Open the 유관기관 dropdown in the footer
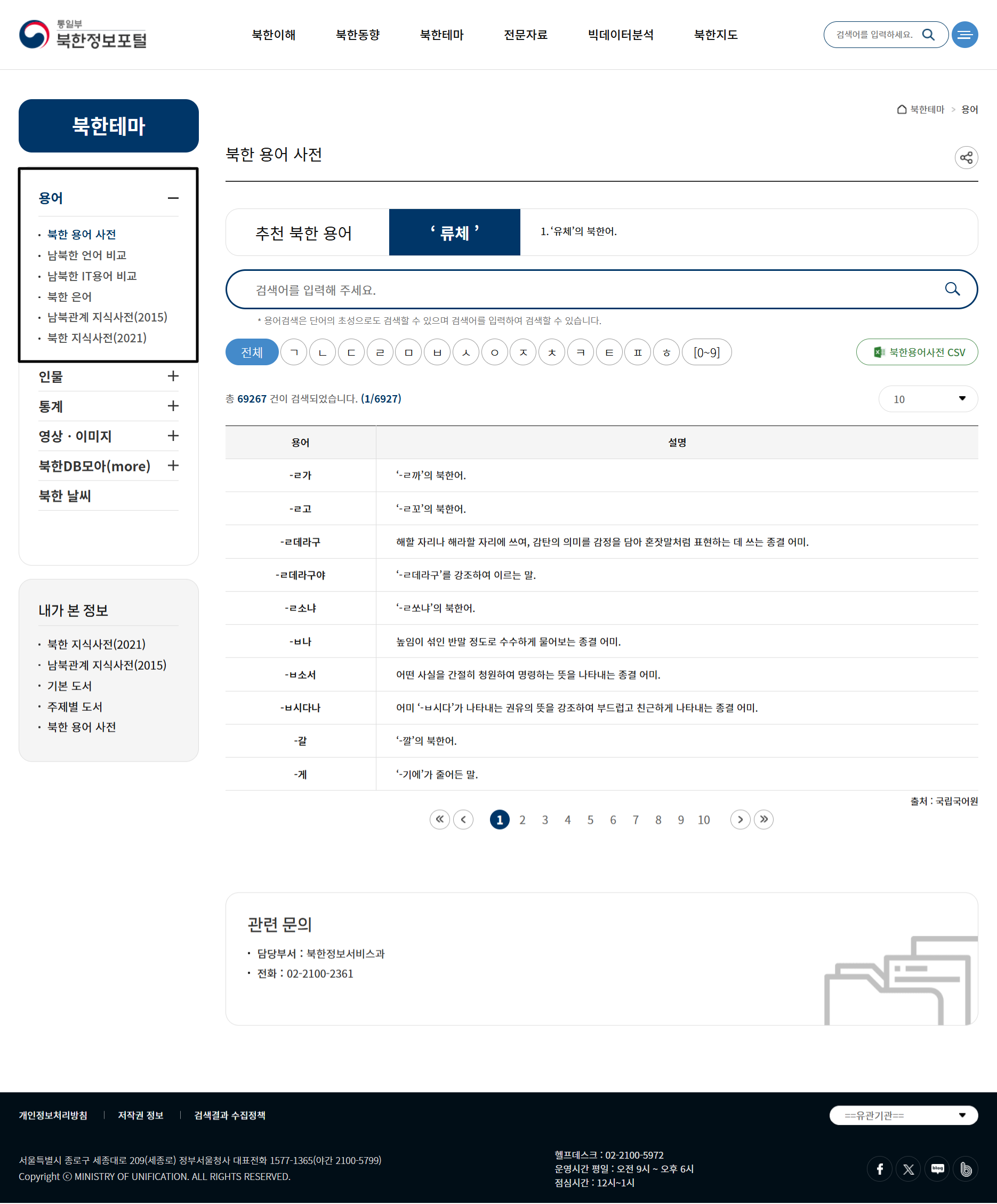 tap(903, 1115)
